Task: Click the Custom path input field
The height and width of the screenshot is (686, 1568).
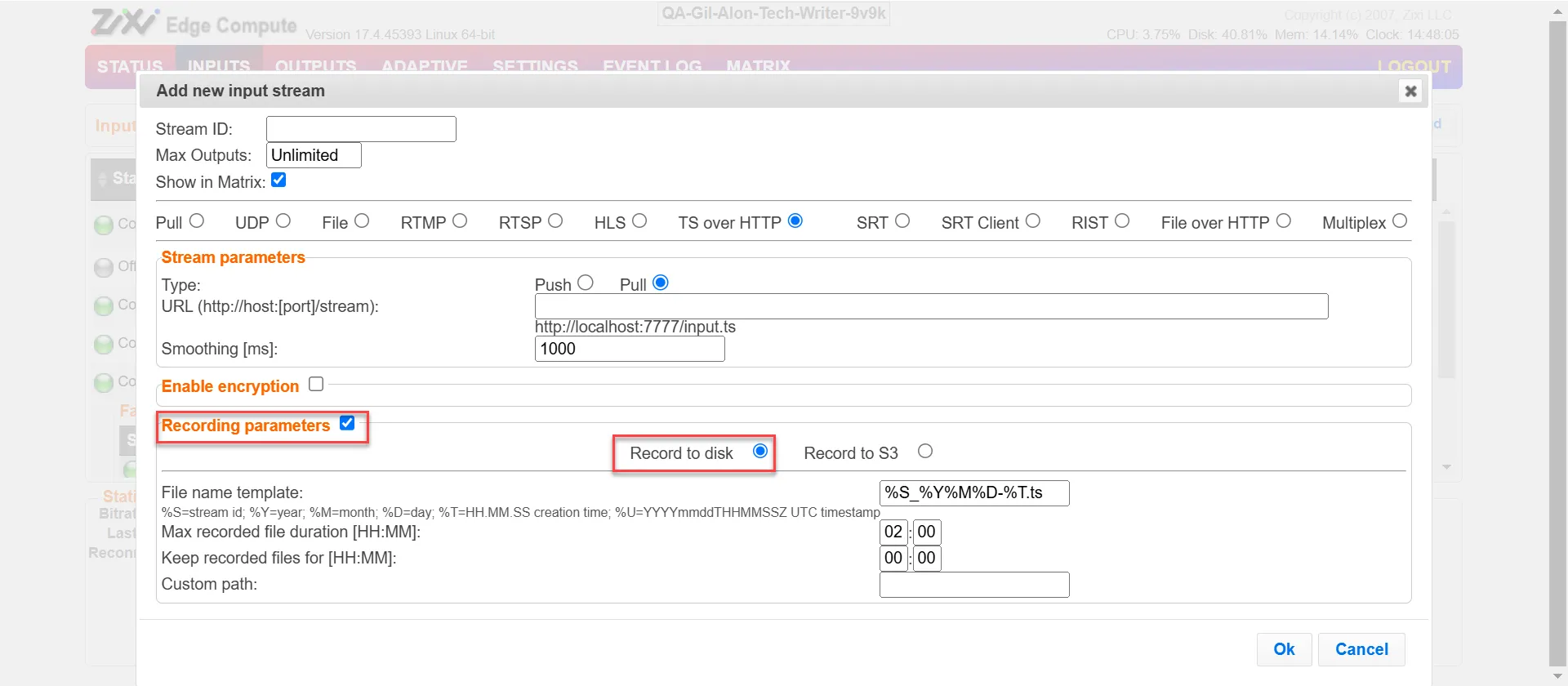Action: point(974,585)
